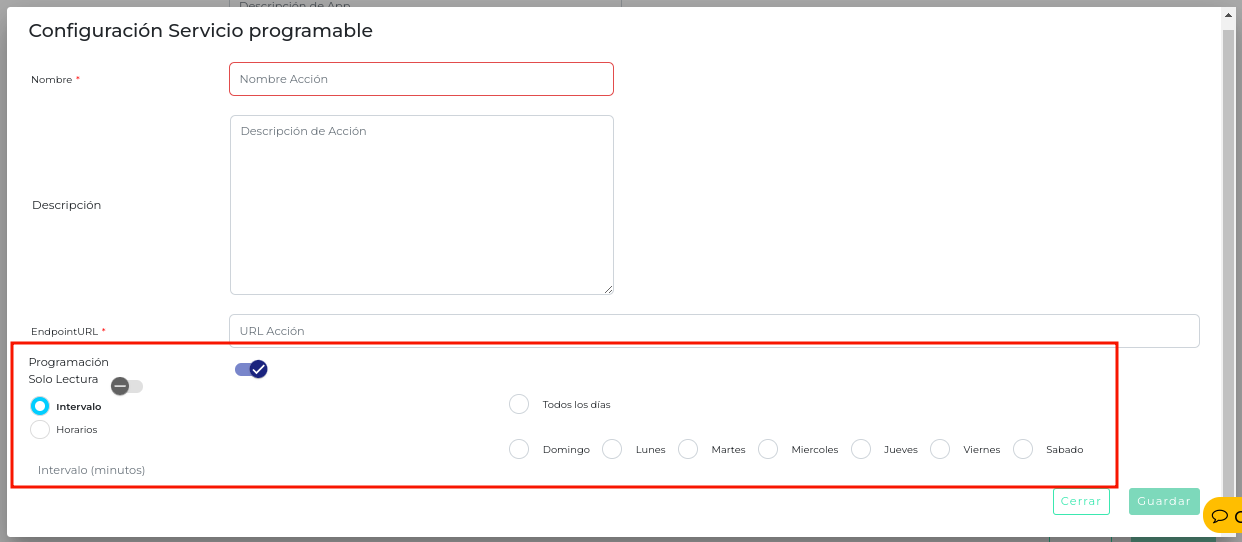The image size is (1242, 542).
Task: Select the Intervalo radio option
Action: point(40,406)
